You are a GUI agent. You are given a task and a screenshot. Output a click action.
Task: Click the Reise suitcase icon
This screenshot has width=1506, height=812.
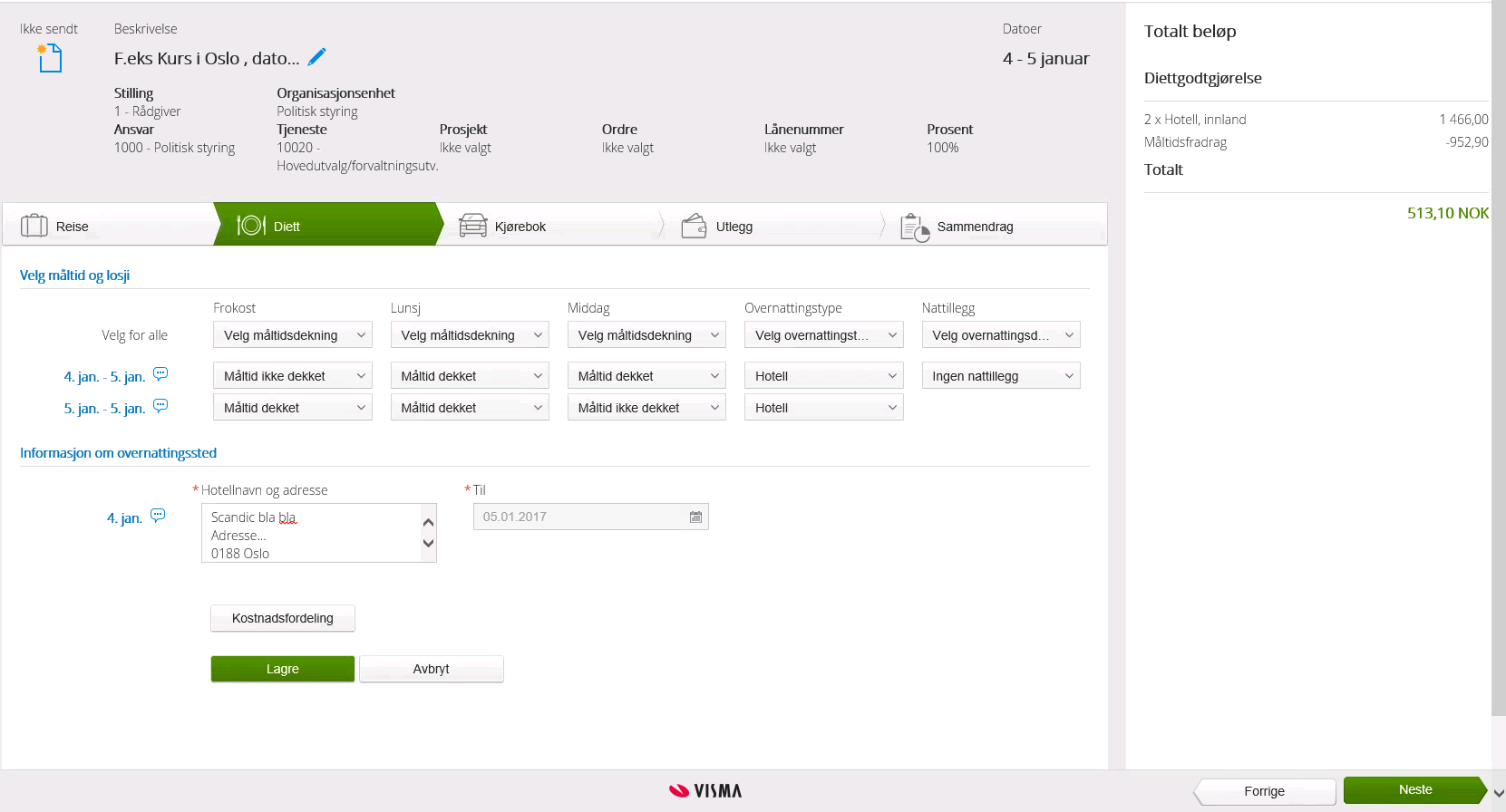pyautogui.click(x=34, y=226)
